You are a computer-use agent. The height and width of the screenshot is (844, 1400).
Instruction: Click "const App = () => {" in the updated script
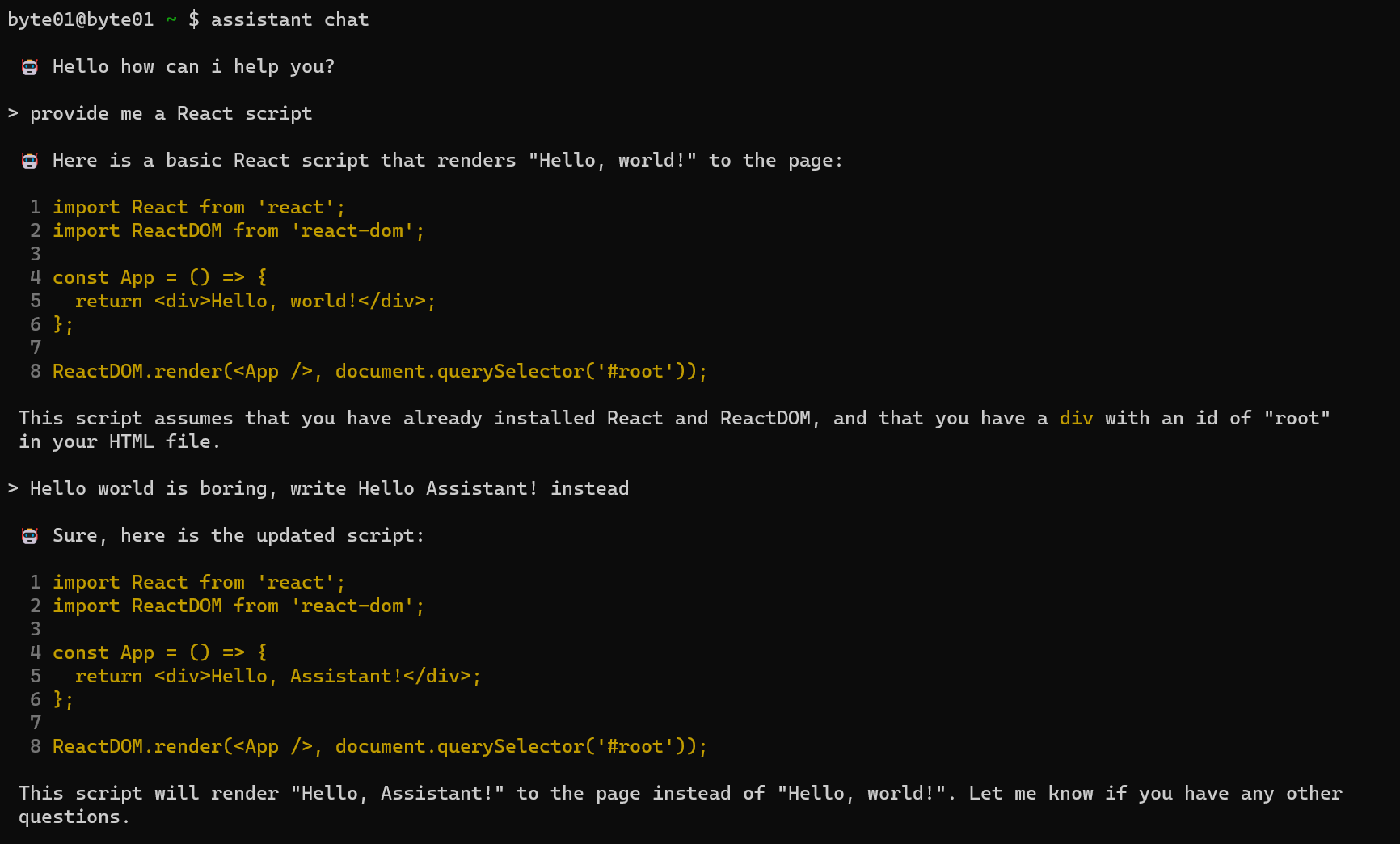coord(159,653)
